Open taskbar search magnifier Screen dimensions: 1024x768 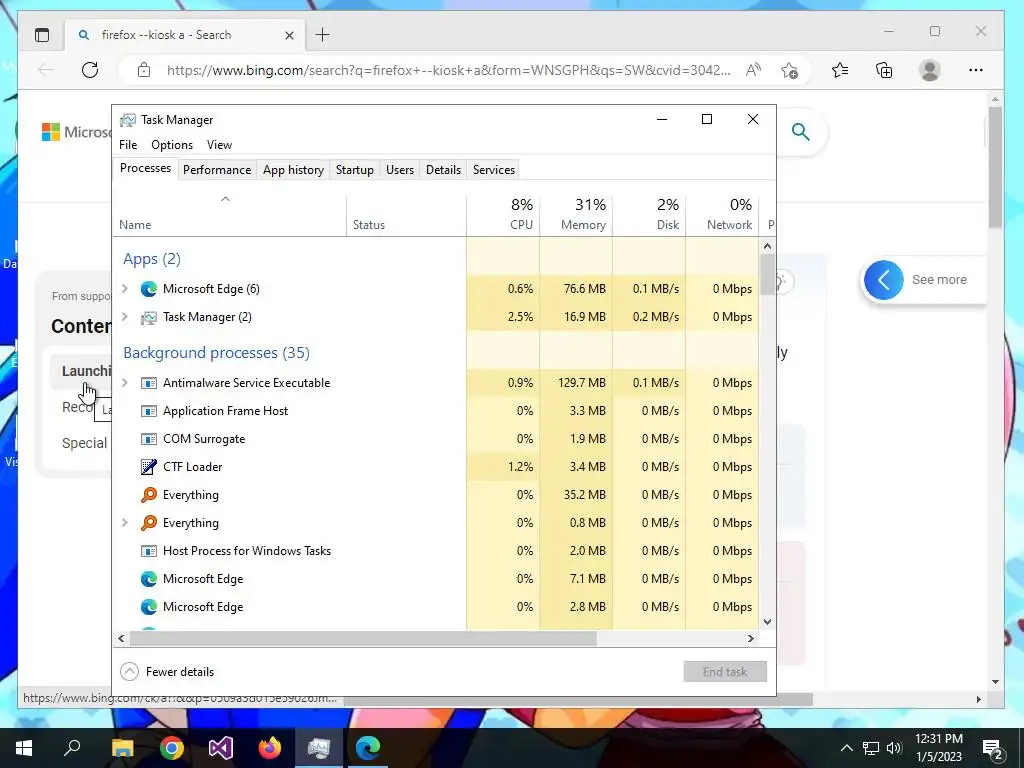pyautogui.click(x=72, y=748)
